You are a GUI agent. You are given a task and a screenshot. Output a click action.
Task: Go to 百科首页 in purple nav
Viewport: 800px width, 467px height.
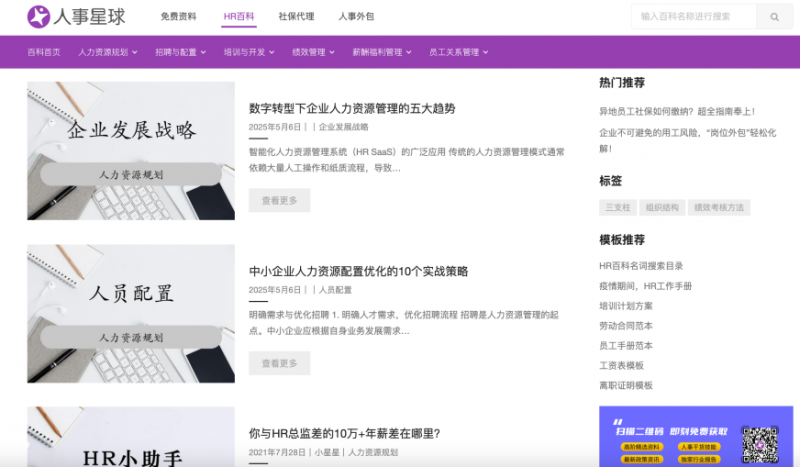tap(44, 52)
